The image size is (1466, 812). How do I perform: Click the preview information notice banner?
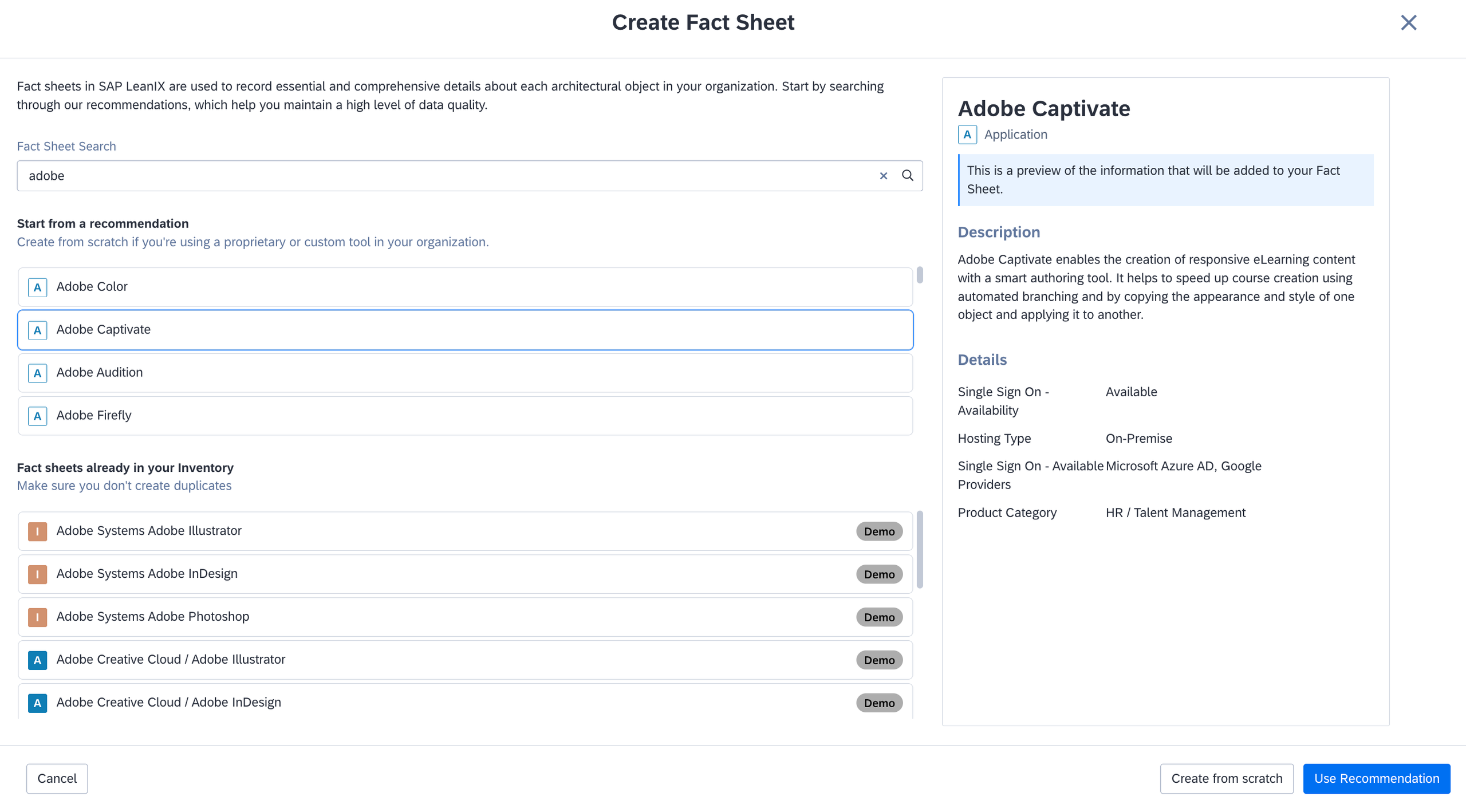(1165, 180)
